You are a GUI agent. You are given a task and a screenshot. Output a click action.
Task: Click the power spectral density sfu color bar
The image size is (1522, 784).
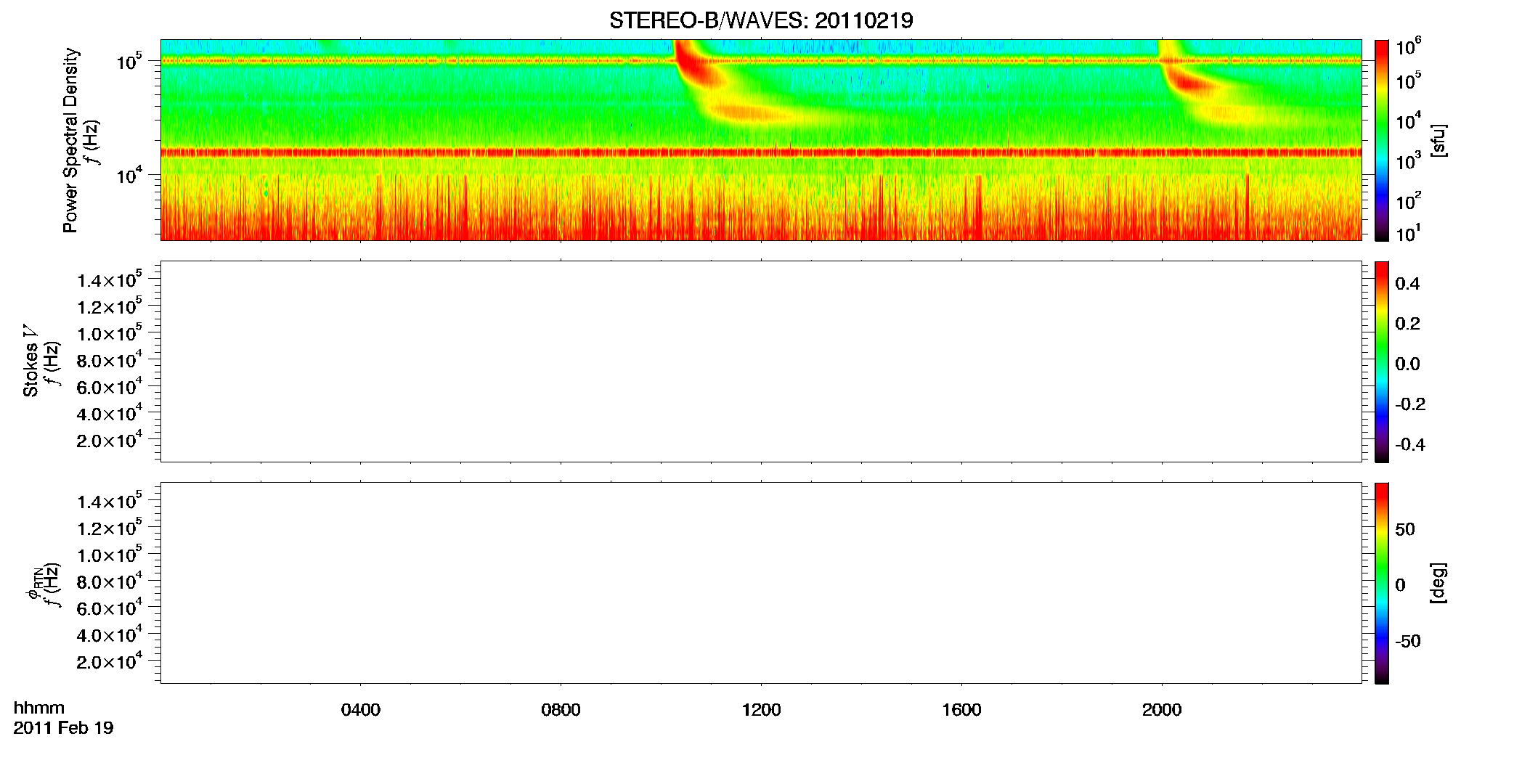pos(1381,140)
